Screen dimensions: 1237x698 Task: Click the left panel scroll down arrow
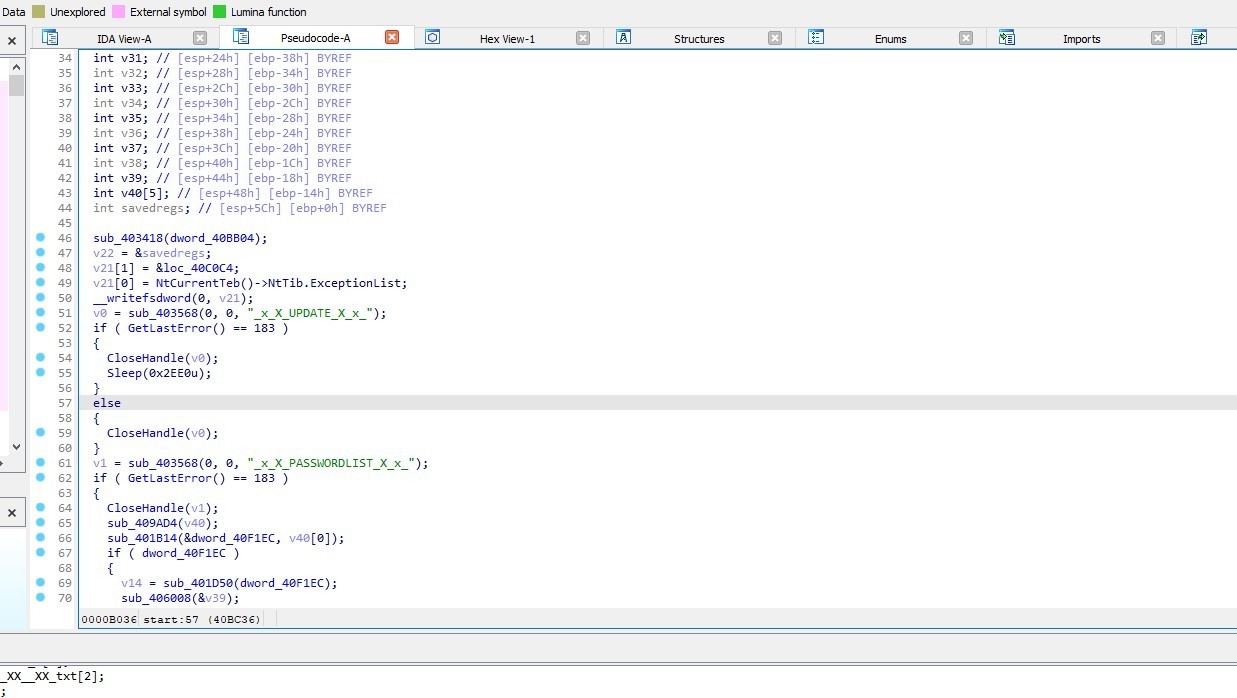[16, 447]
